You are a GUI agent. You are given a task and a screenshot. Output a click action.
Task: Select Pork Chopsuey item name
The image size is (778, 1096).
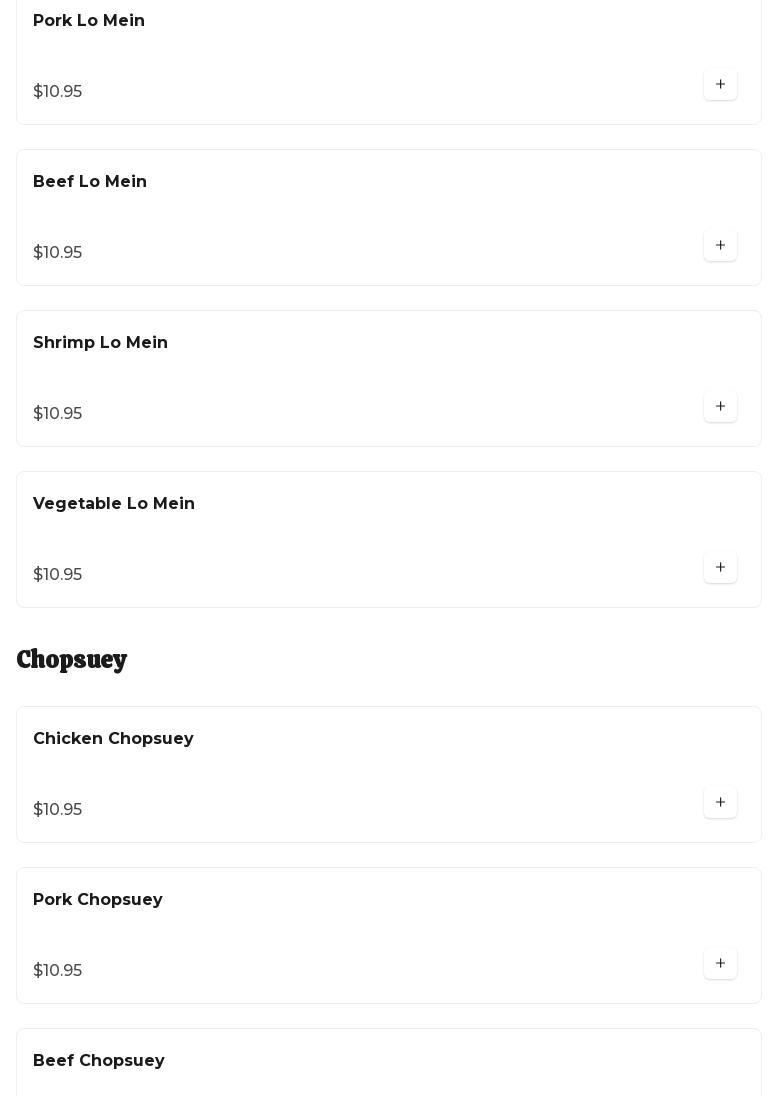pyautogui.click(x=98, y=900)
